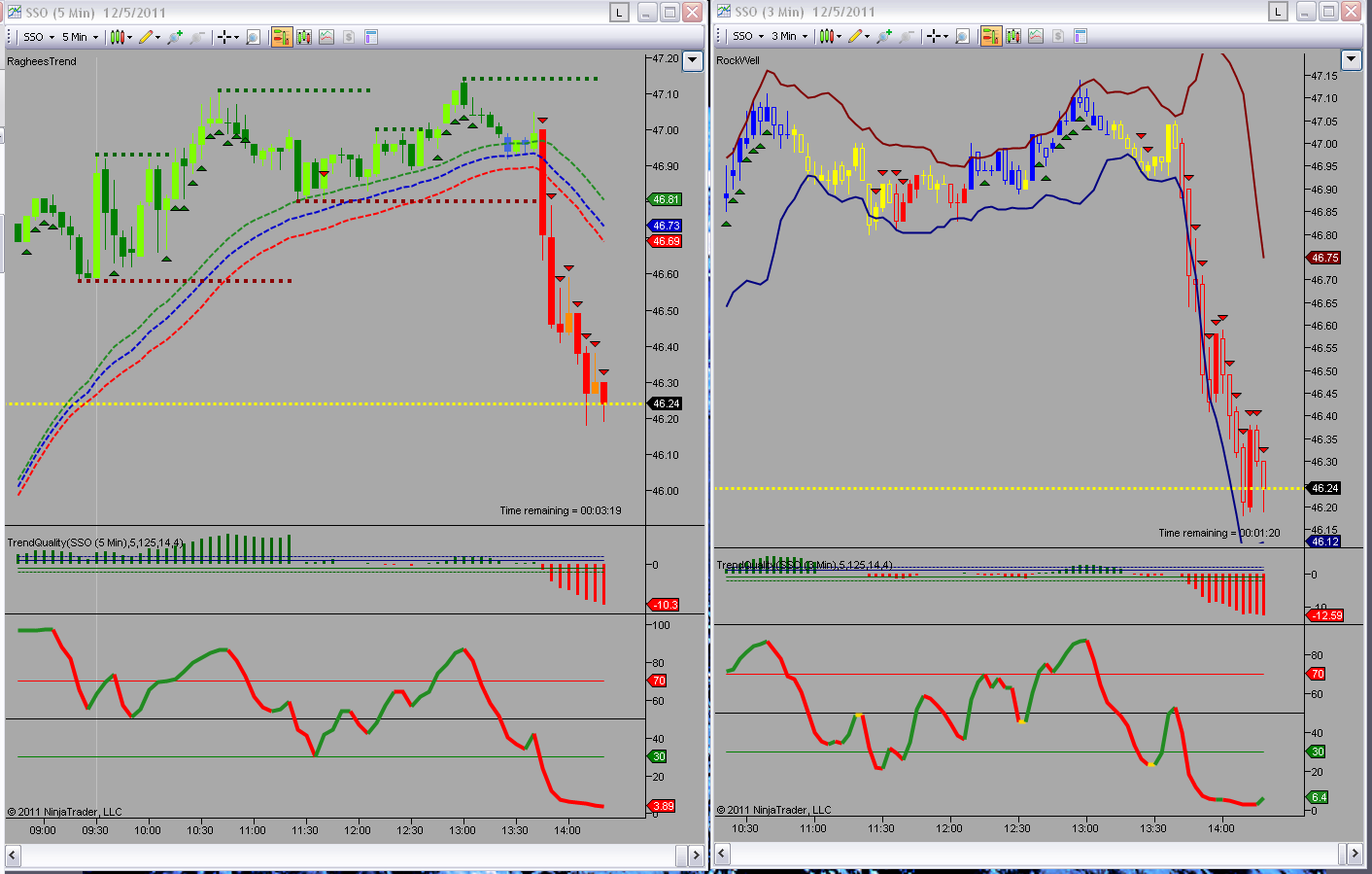Open the SSO instrument dropdown in 3 Min chart
Screen dimensions: 1372x874
748,36
